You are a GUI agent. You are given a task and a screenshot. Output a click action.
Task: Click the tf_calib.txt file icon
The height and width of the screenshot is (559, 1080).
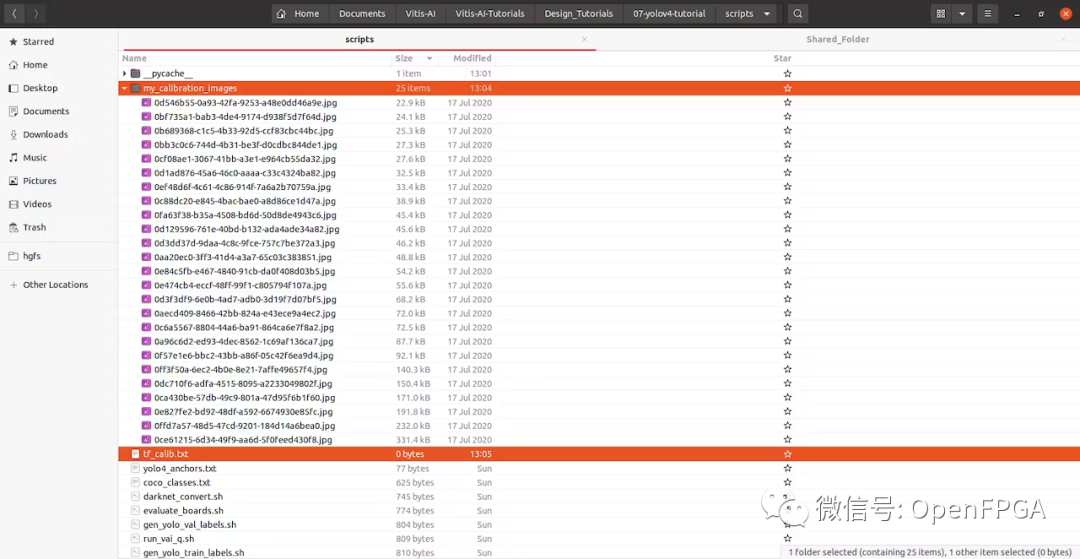point(135,454)
